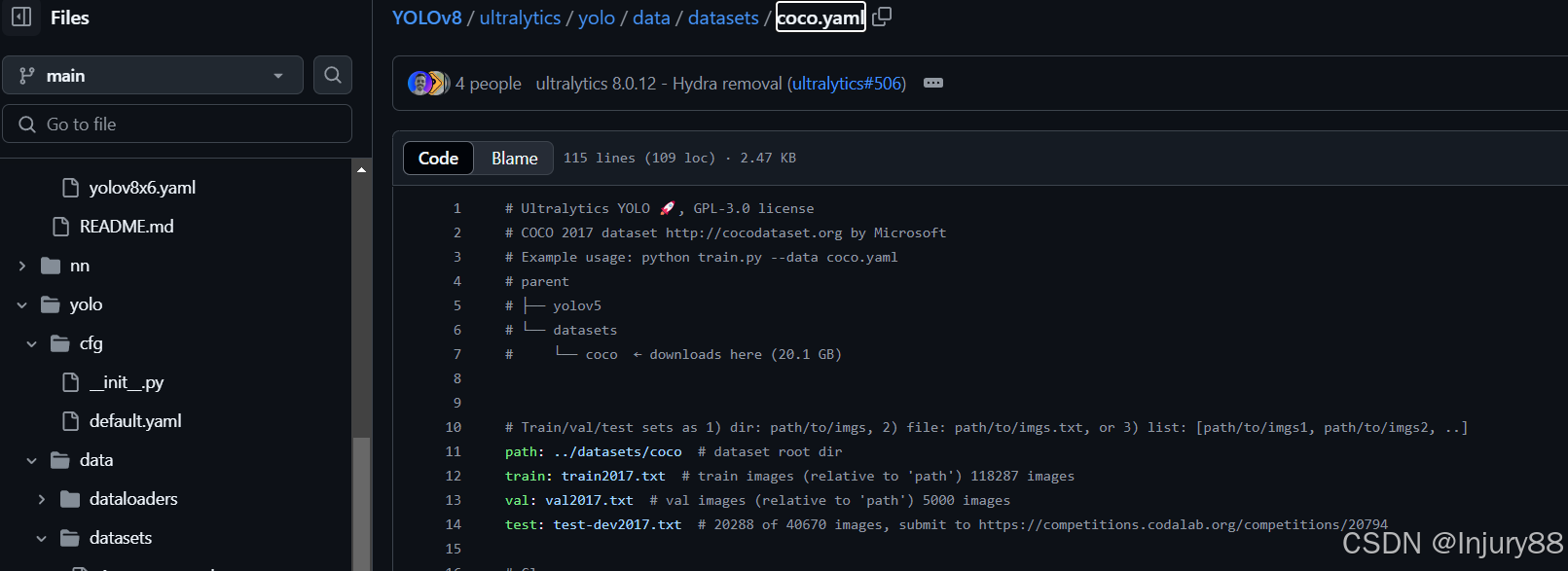Select the data folder icon
Screen dimensions: 1568x571
(60, 460)
